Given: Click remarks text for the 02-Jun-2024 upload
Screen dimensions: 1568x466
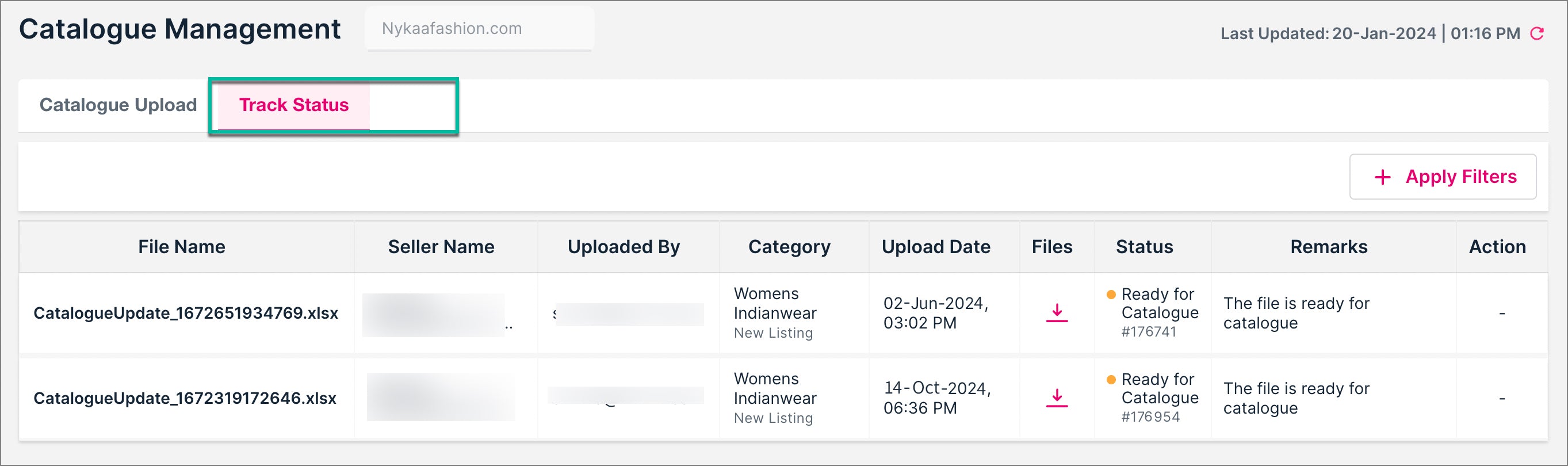Looking at the screenshot, I should 1297,313.
